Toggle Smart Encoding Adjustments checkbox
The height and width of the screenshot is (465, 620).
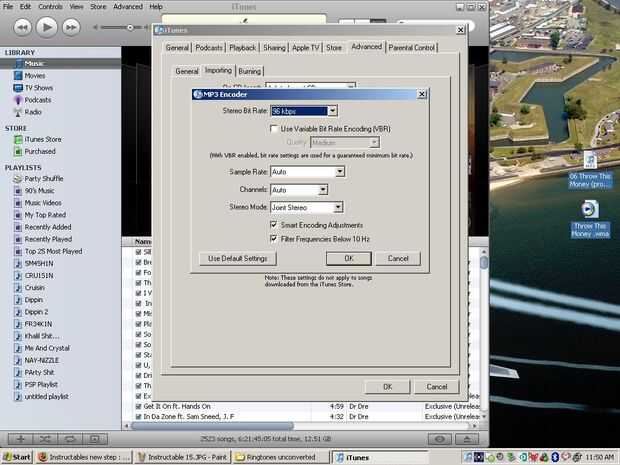click(x=274, y=225)
